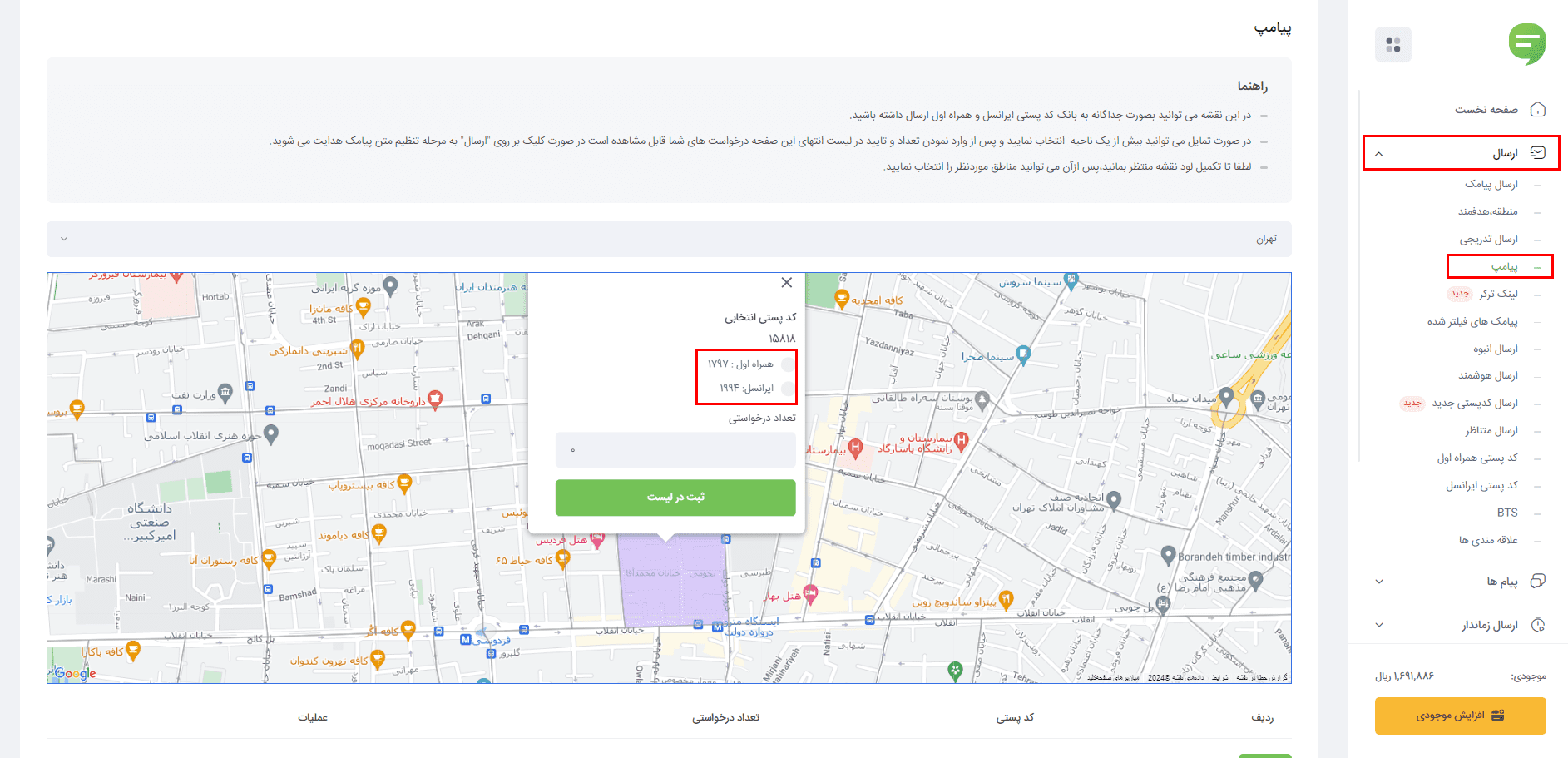Click the chat bubbles icon next to پیام ها
1568x758 pixels.
[x=1538, y=581]
